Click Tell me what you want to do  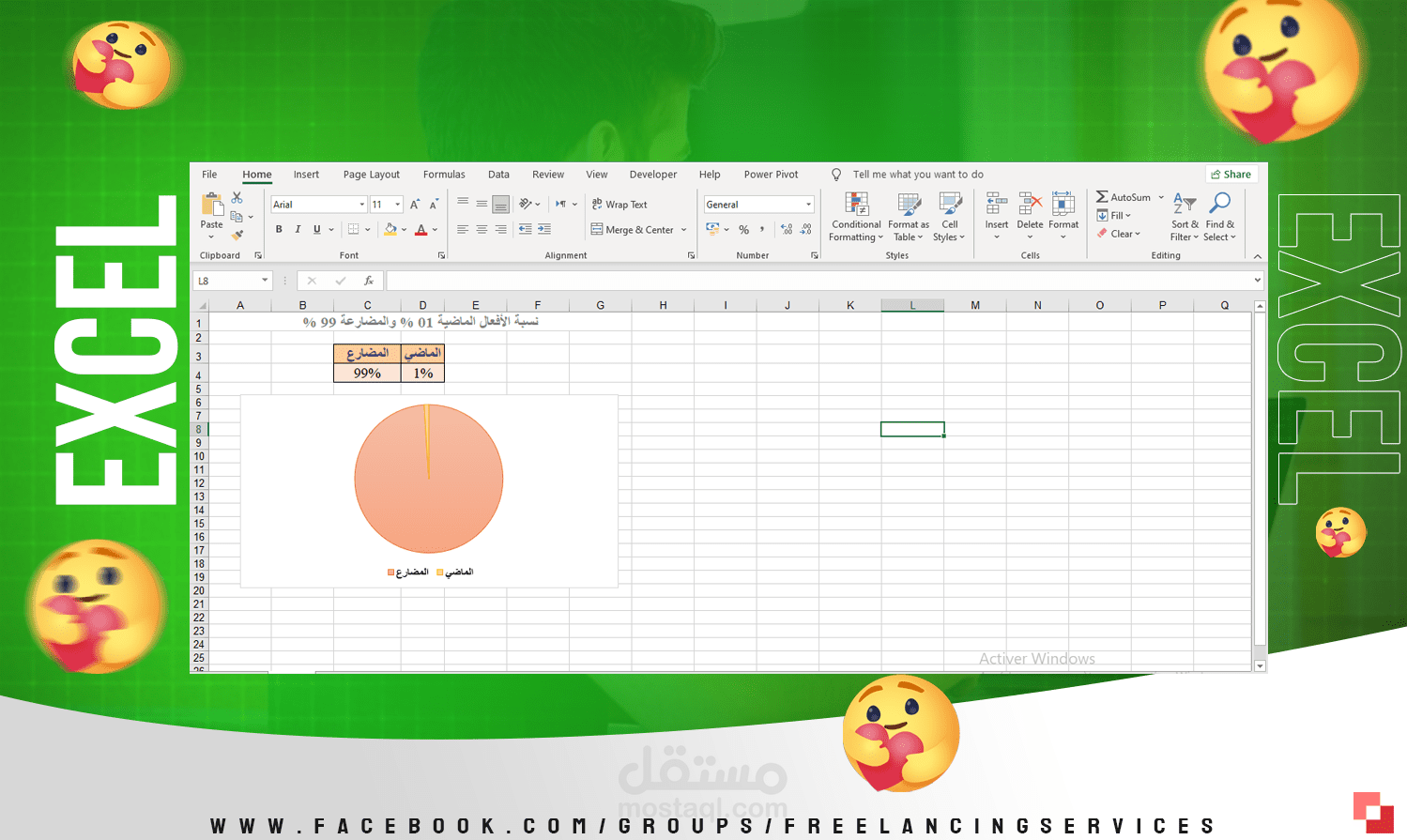(918, 175)
